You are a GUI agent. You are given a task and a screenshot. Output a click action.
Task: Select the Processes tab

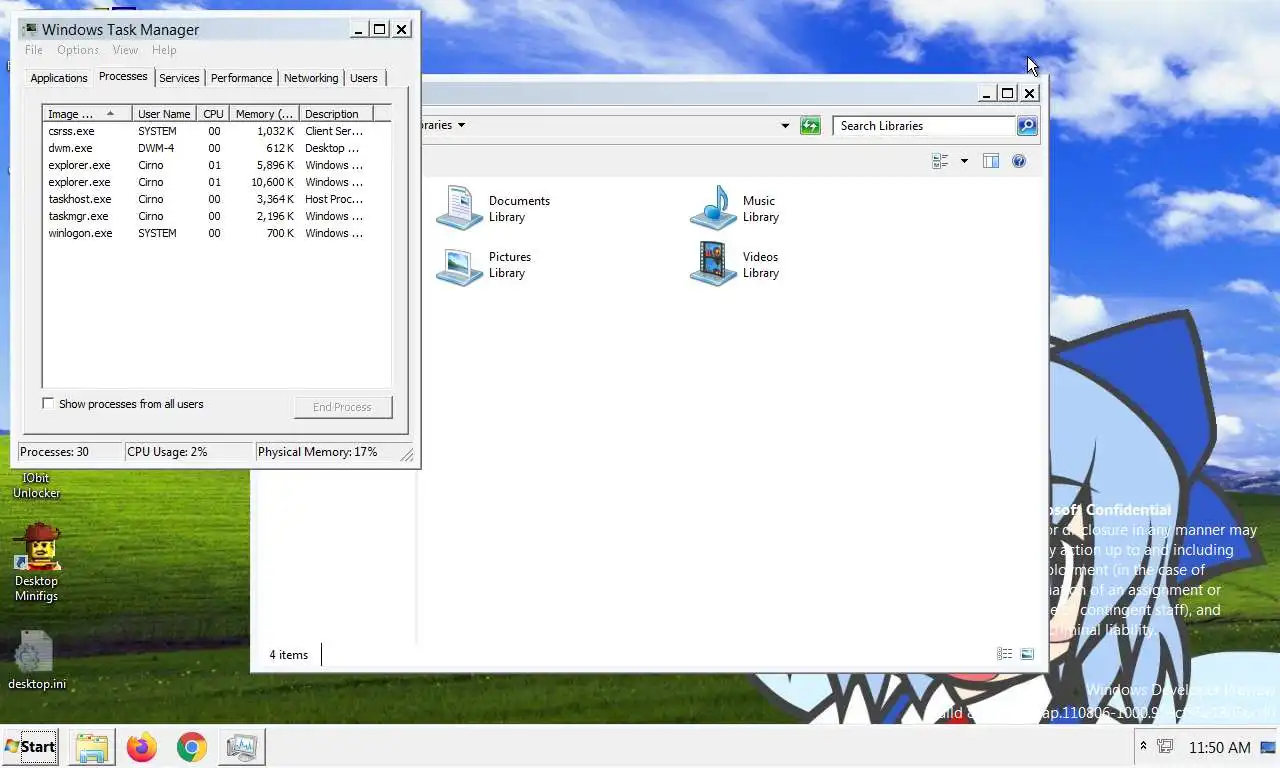tap(123, 76)
